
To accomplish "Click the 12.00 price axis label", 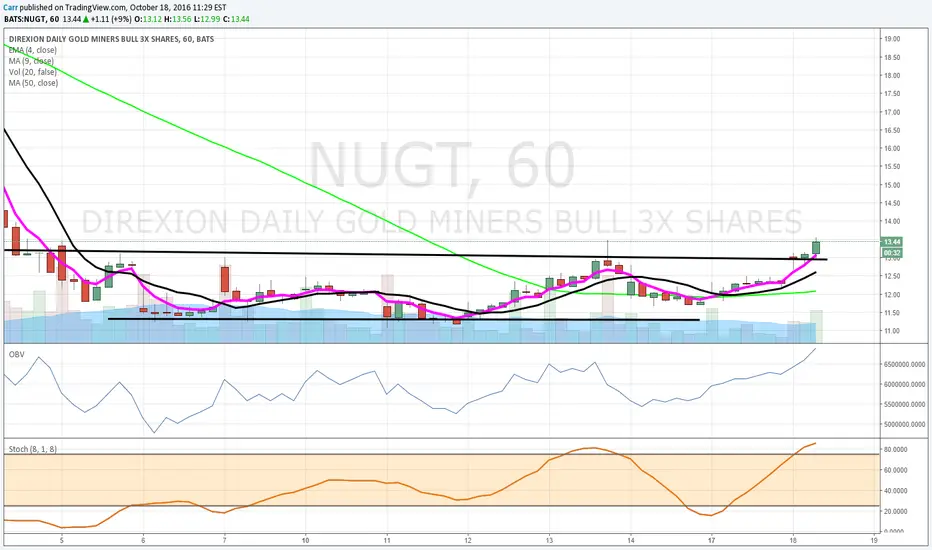I will [x=892, y=294].
